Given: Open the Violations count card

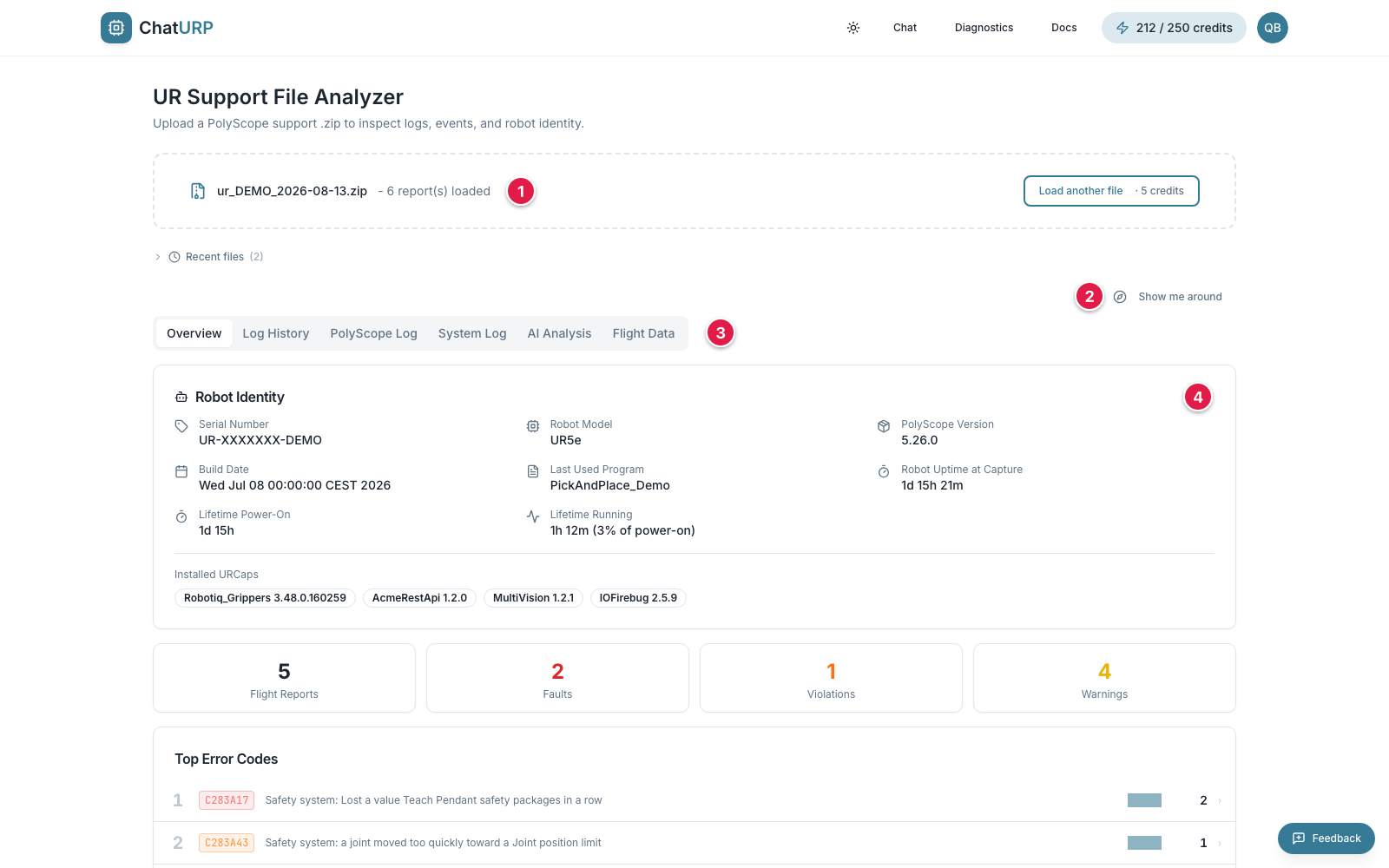Looking at the screenshot, I should tap(831, 678).
